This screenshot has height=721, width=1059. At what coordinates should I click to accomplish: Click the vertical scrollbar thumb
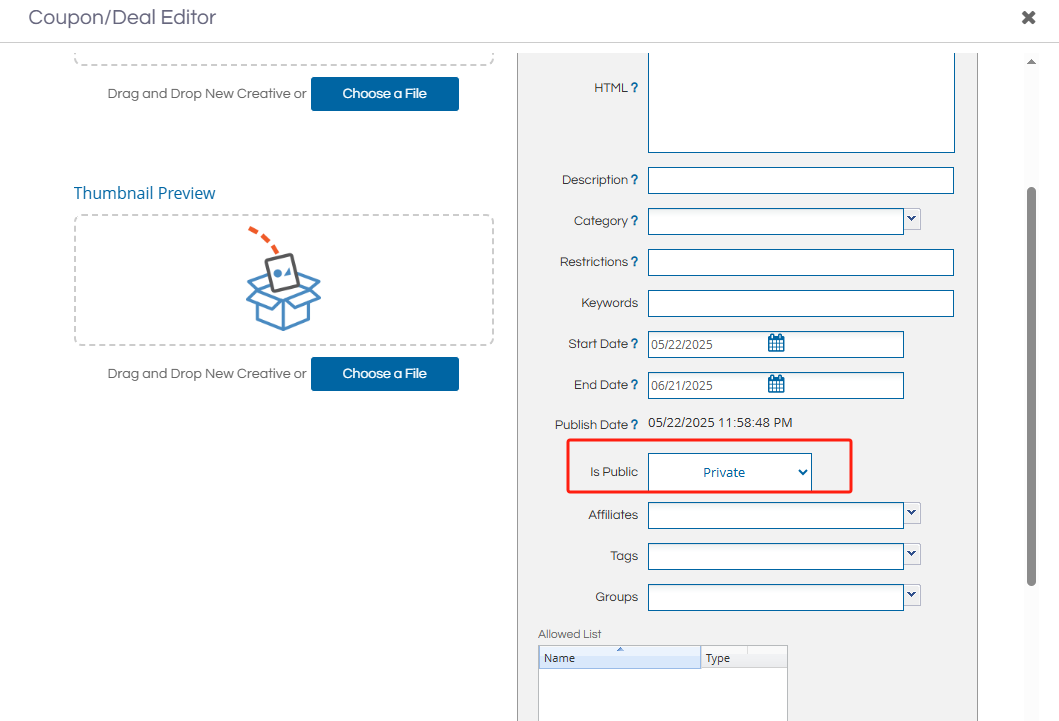[x=1031, y=385]
